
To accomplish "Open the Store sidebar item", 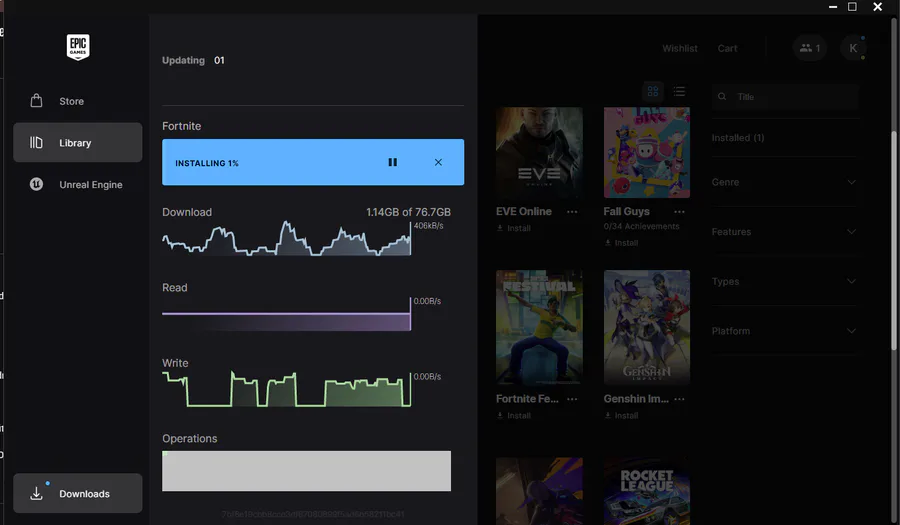I will click(77, 101).
